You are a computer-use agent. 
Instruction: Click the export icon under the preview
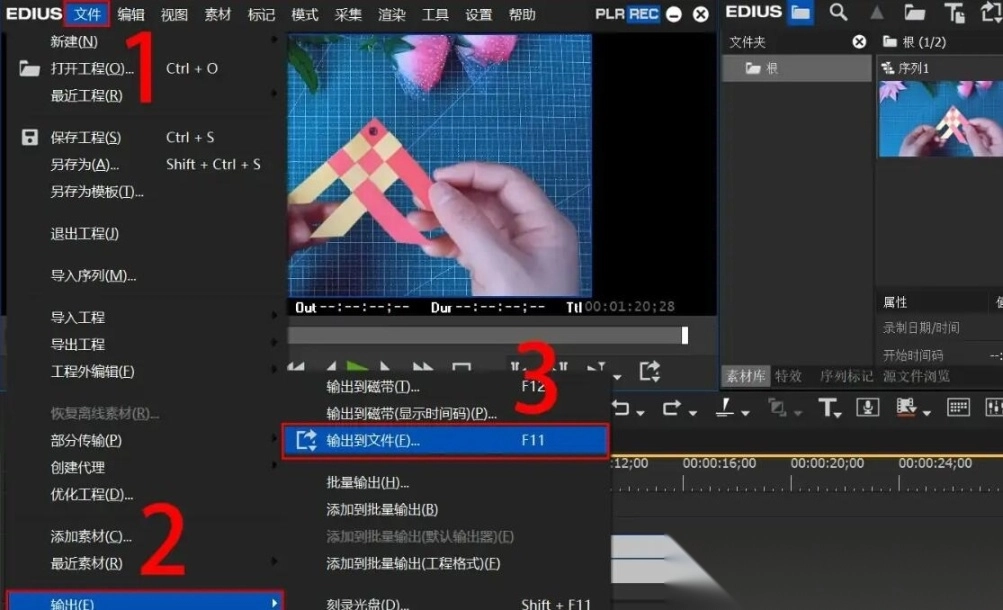pos(649,371)
